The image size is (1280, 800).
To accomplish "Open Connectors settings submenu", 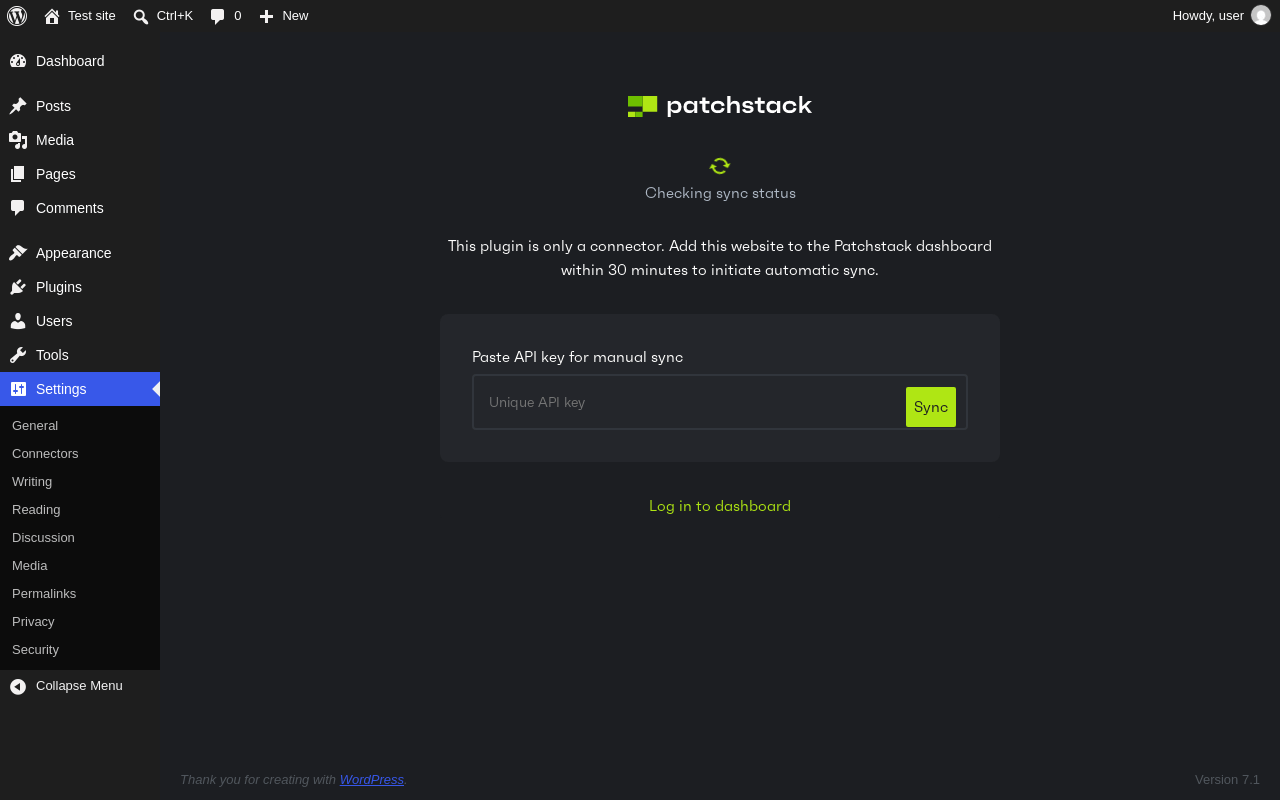I will coord(45,454).
